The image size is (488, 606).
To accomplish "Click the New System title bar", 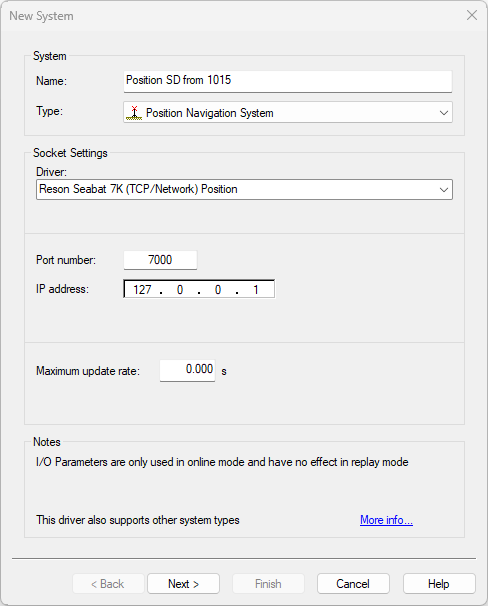I will (232, 16).
